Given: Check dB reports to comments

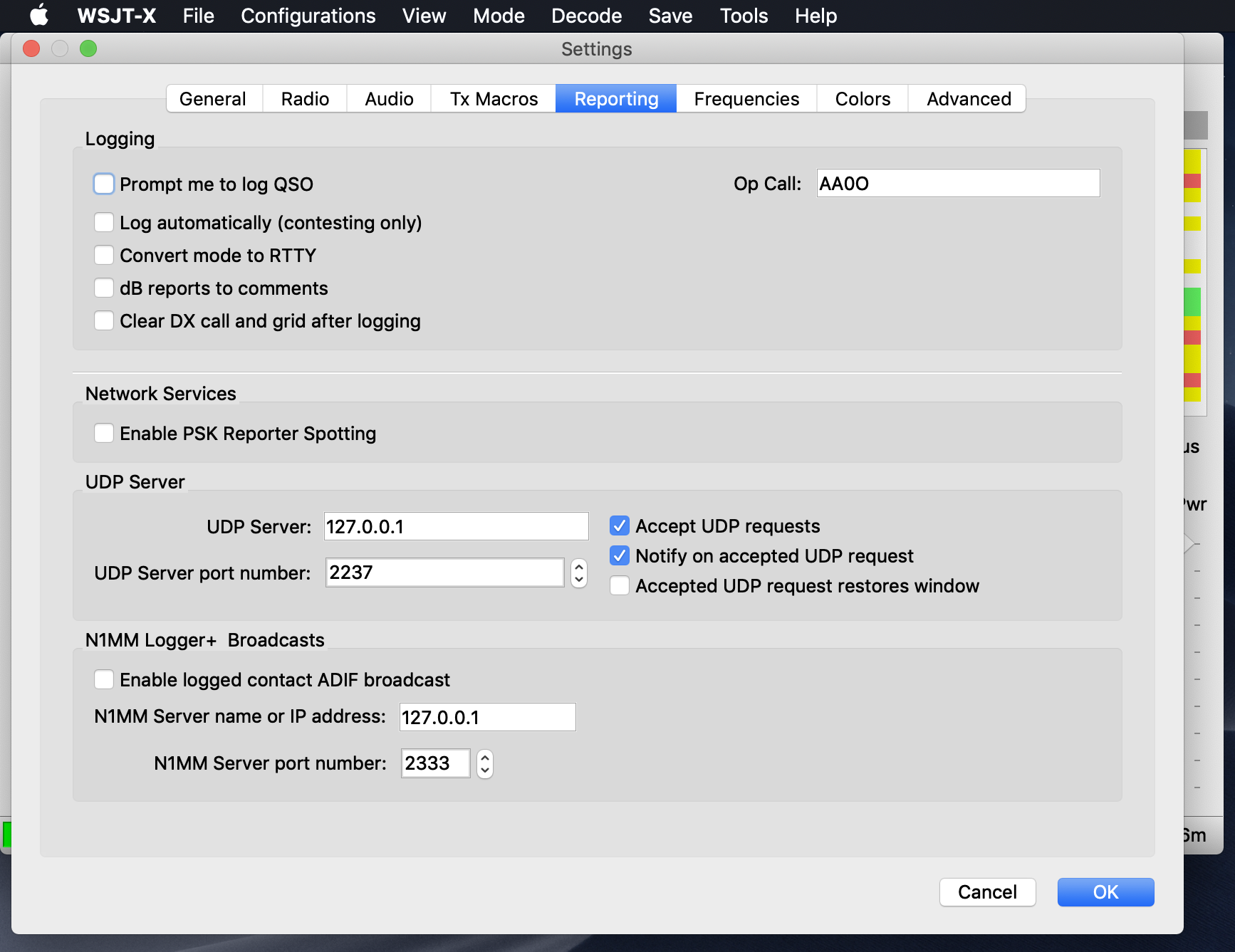Looking at the screenshot, I should [x=104, y=288].
